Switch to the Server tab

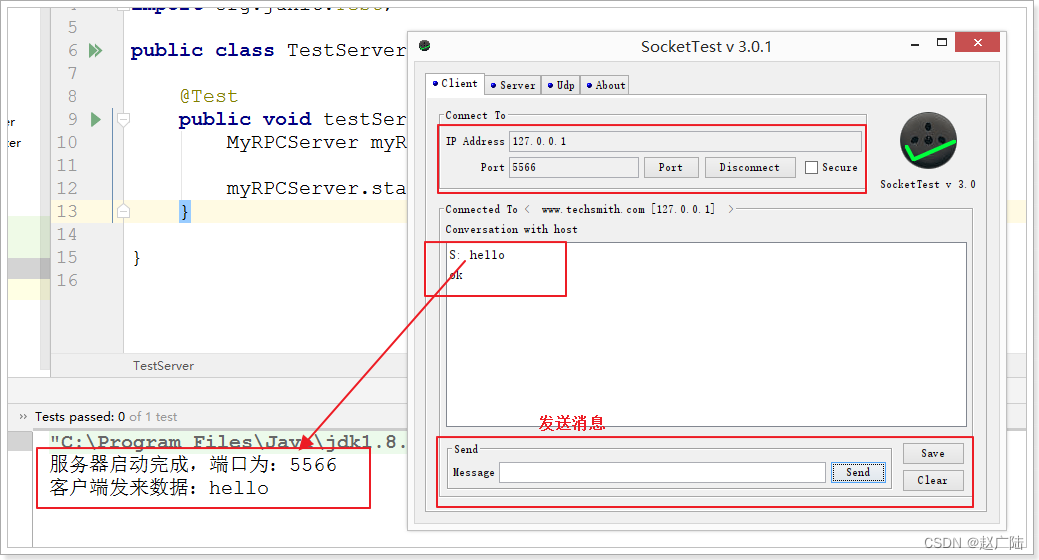tap(513, 85)
